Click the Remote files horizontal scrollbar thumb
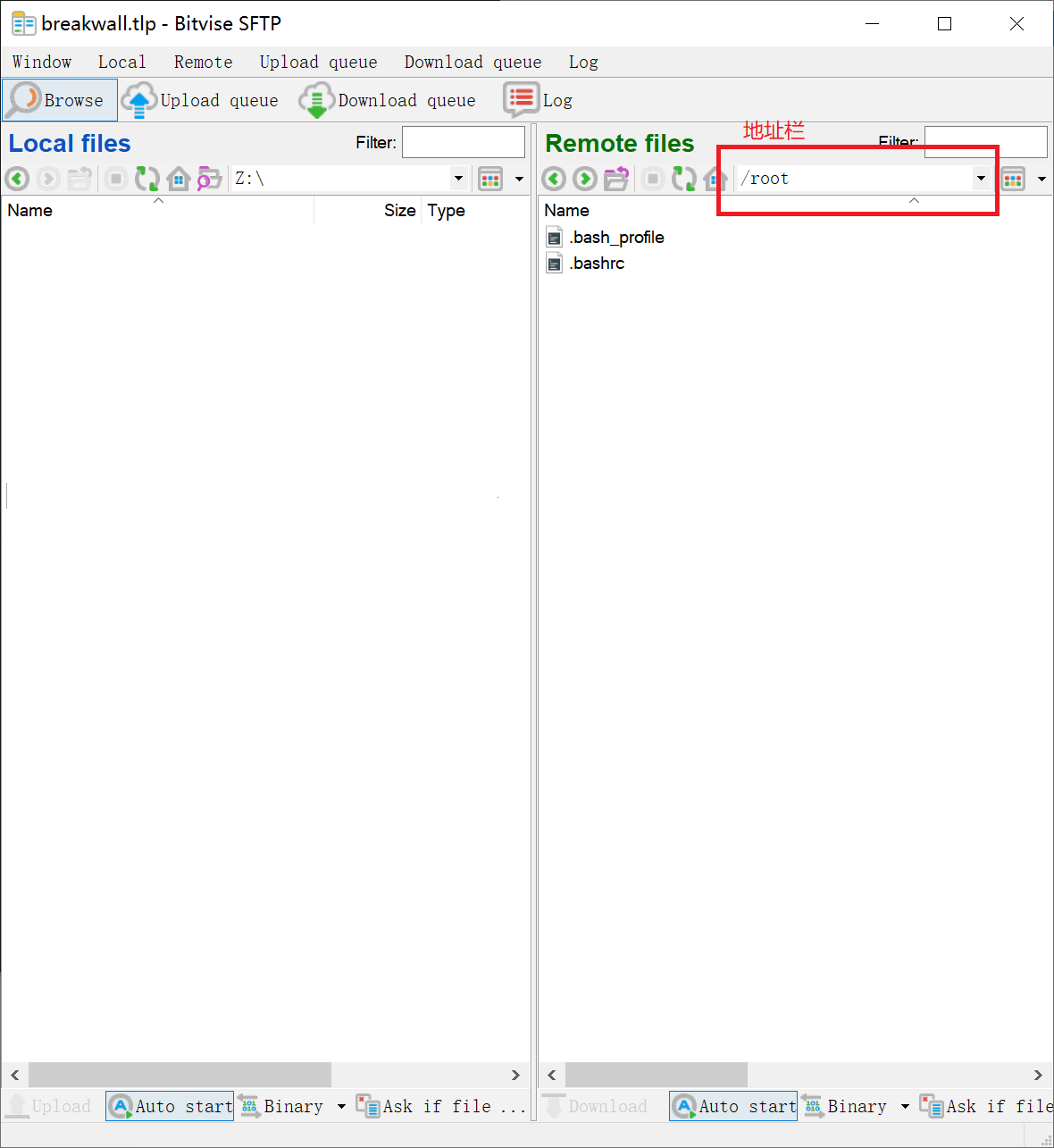Screen dimensions: 1054x1148 coord(657,1075)
